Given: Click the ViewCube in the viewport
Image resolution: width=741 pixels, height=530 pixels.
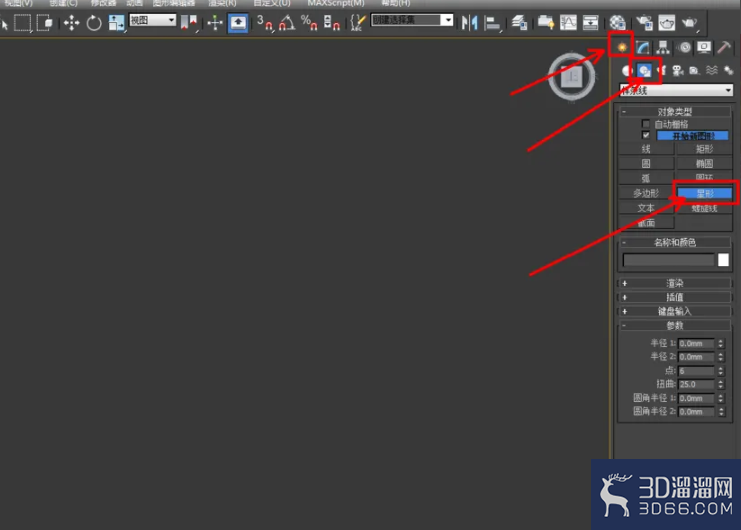Looking at the screenshot, I should tap(572, 77).
